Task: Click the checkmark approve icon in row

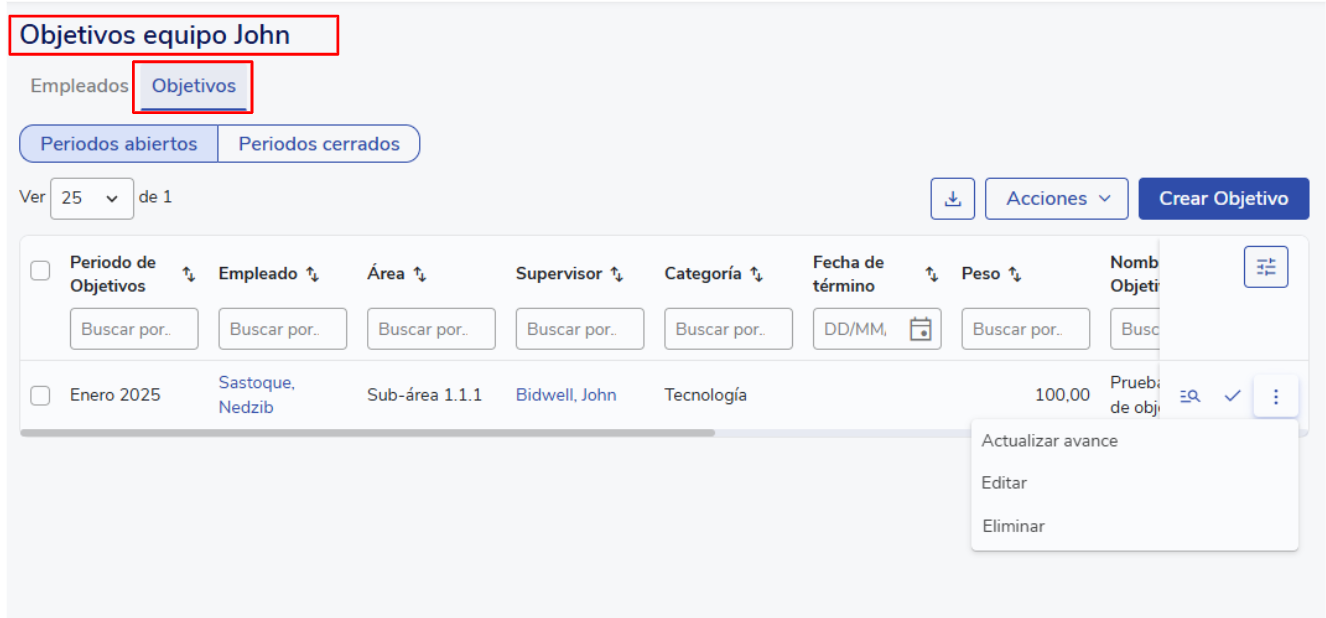Action: 1232,396
